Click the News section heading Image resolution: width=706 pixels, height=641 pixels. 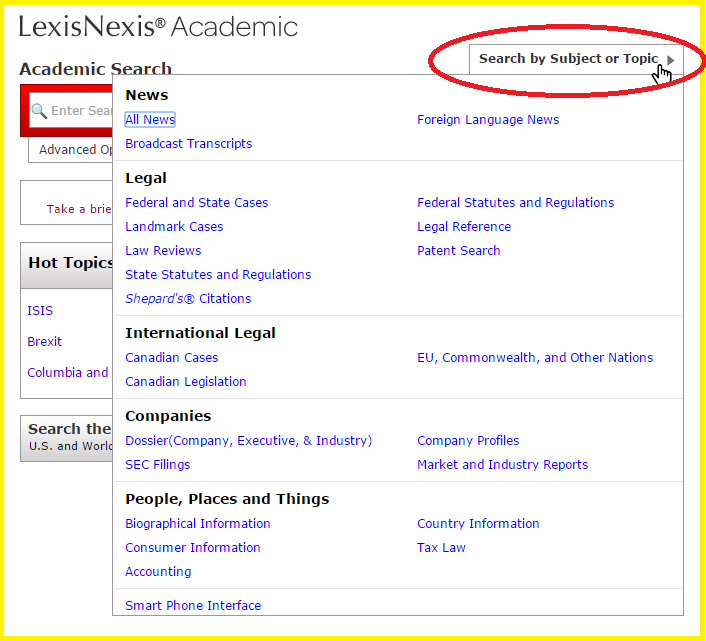[147, 95]
